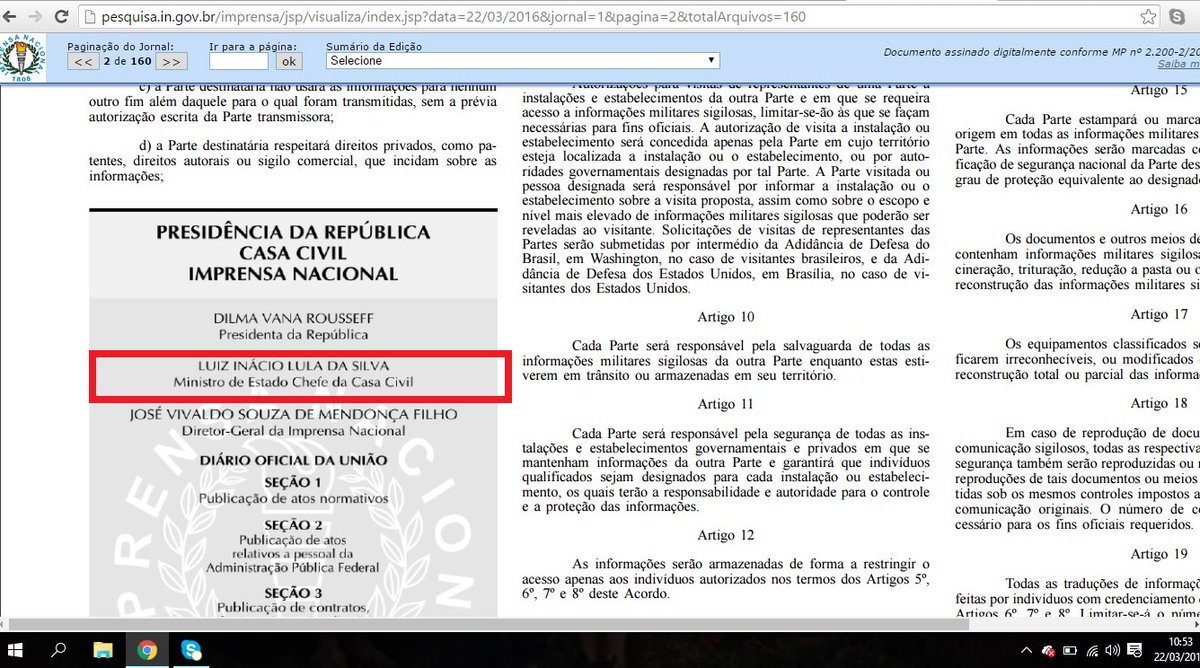Reload the page with the refresh icon
This screenshot has height=668, width=1200.
coord(62,17)
